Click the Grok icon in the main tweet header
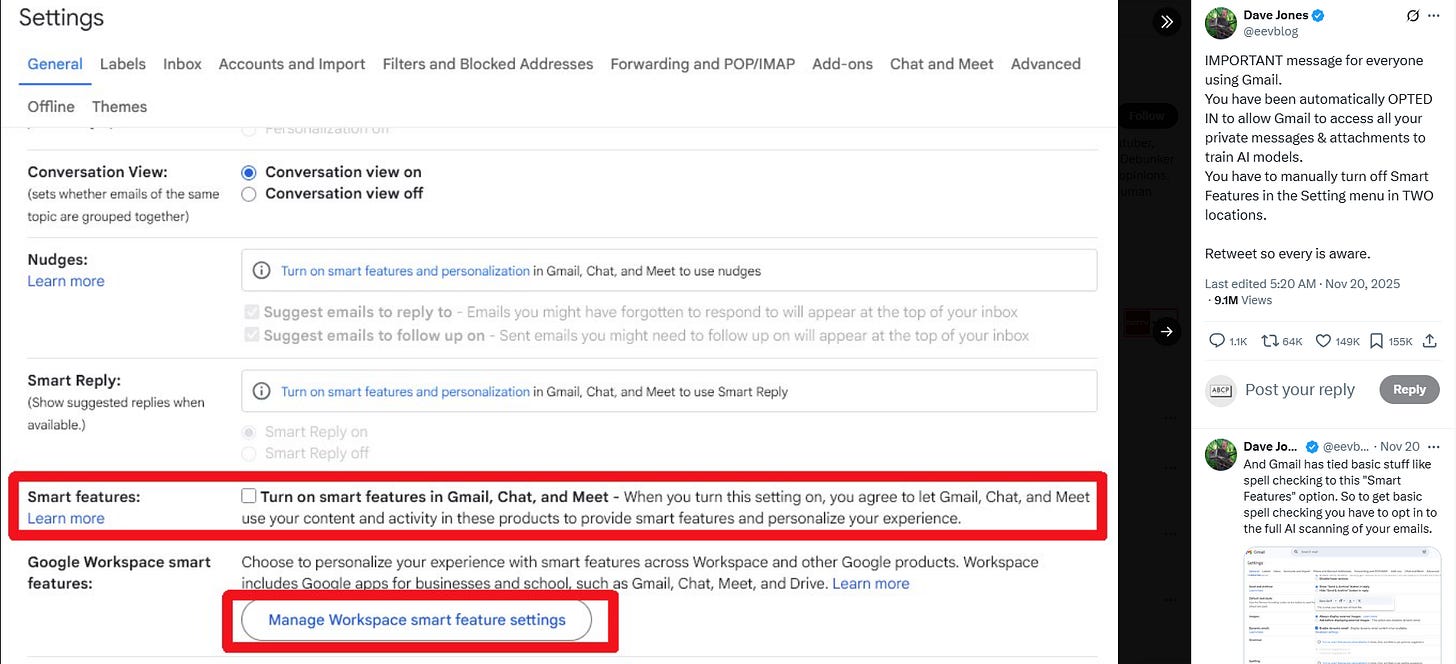This screenshot has height=664, width=1456. coord(1413,16)
